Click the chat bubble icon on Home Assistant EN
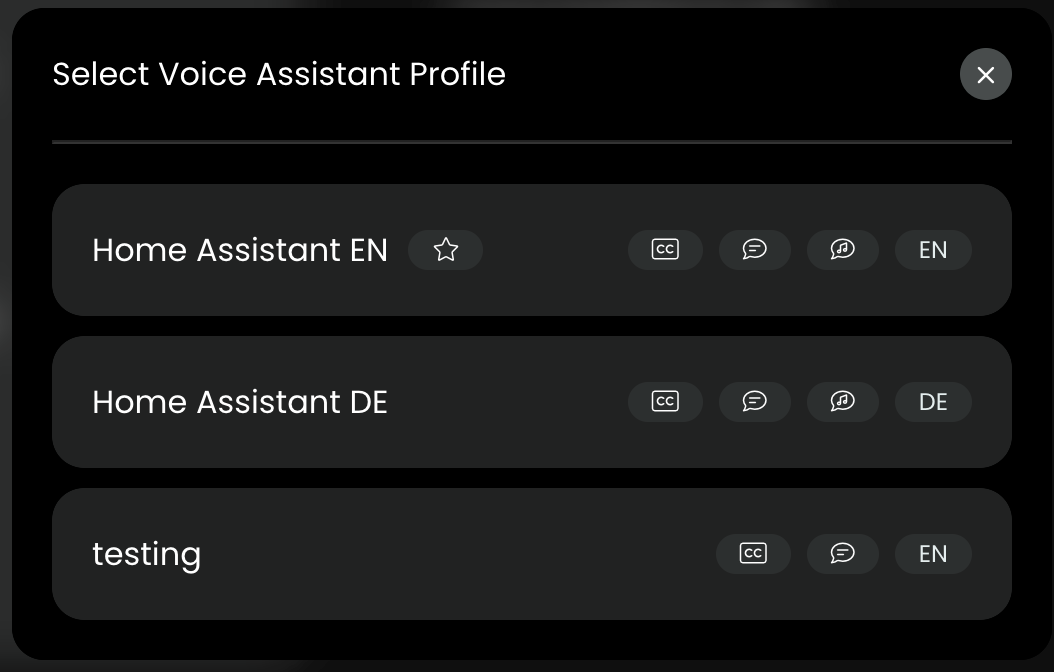The image size is (1054, 672). point(755,250)
